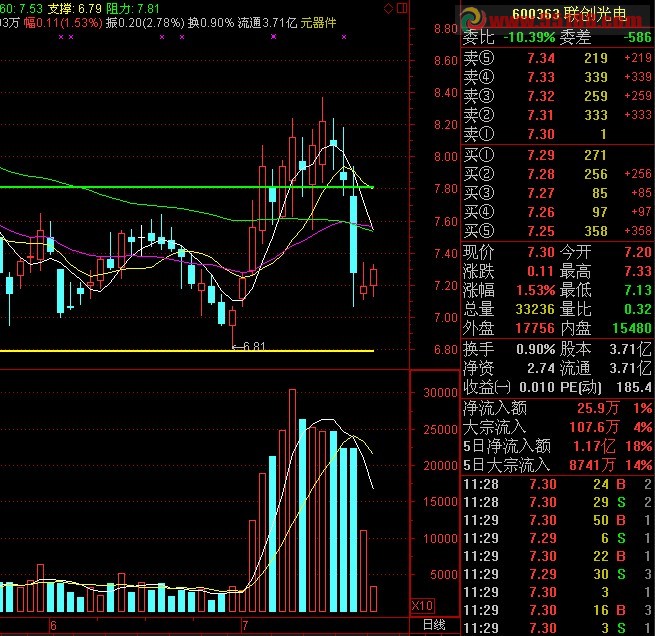Click the 最低 value 7.13
Image resolution: width=655 pixels, height=636 pixels.
point(638,290)
